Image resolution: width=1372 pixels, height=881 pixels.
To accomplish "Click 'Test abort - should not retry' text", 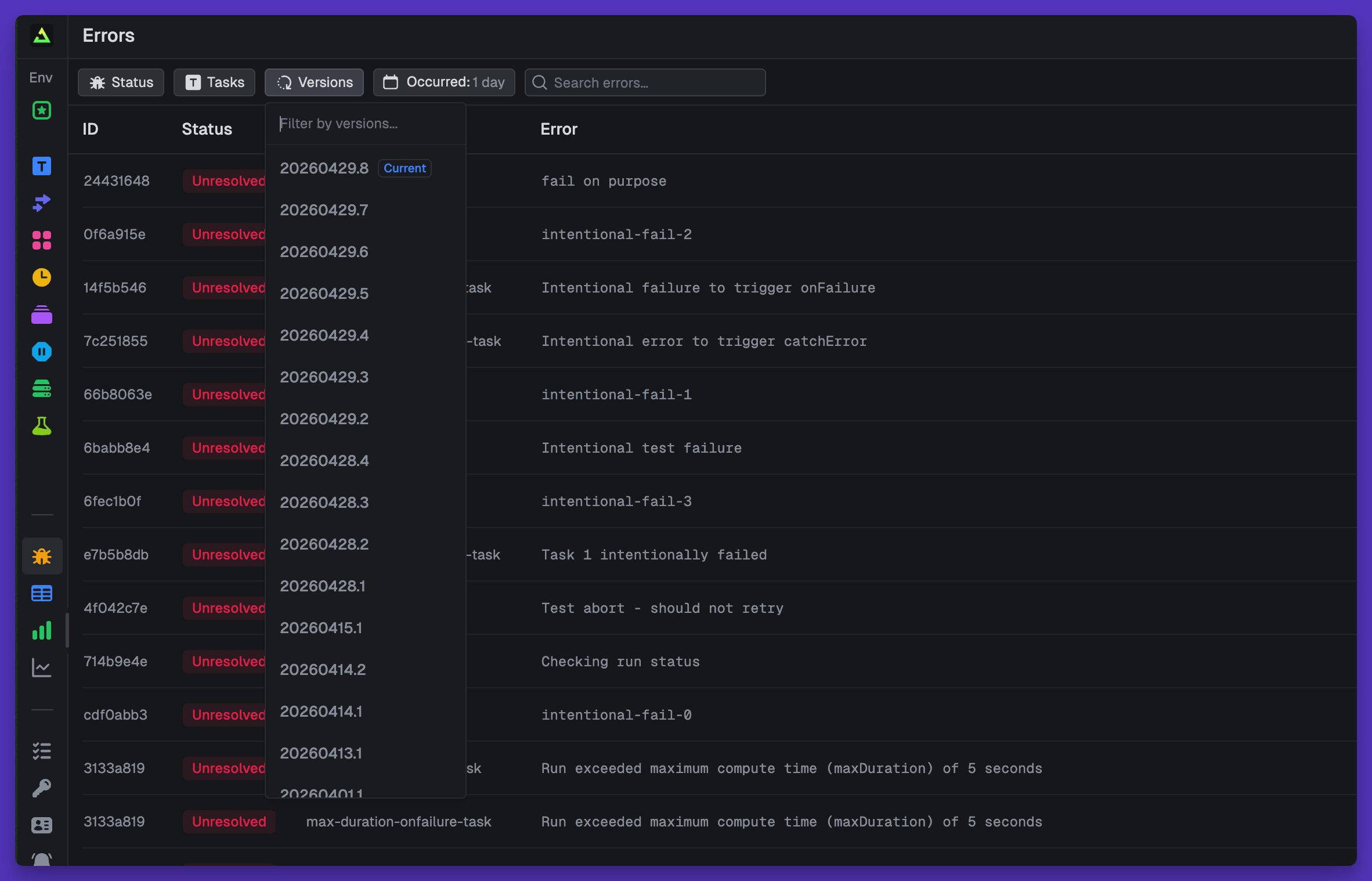I will tap(662, 608).
